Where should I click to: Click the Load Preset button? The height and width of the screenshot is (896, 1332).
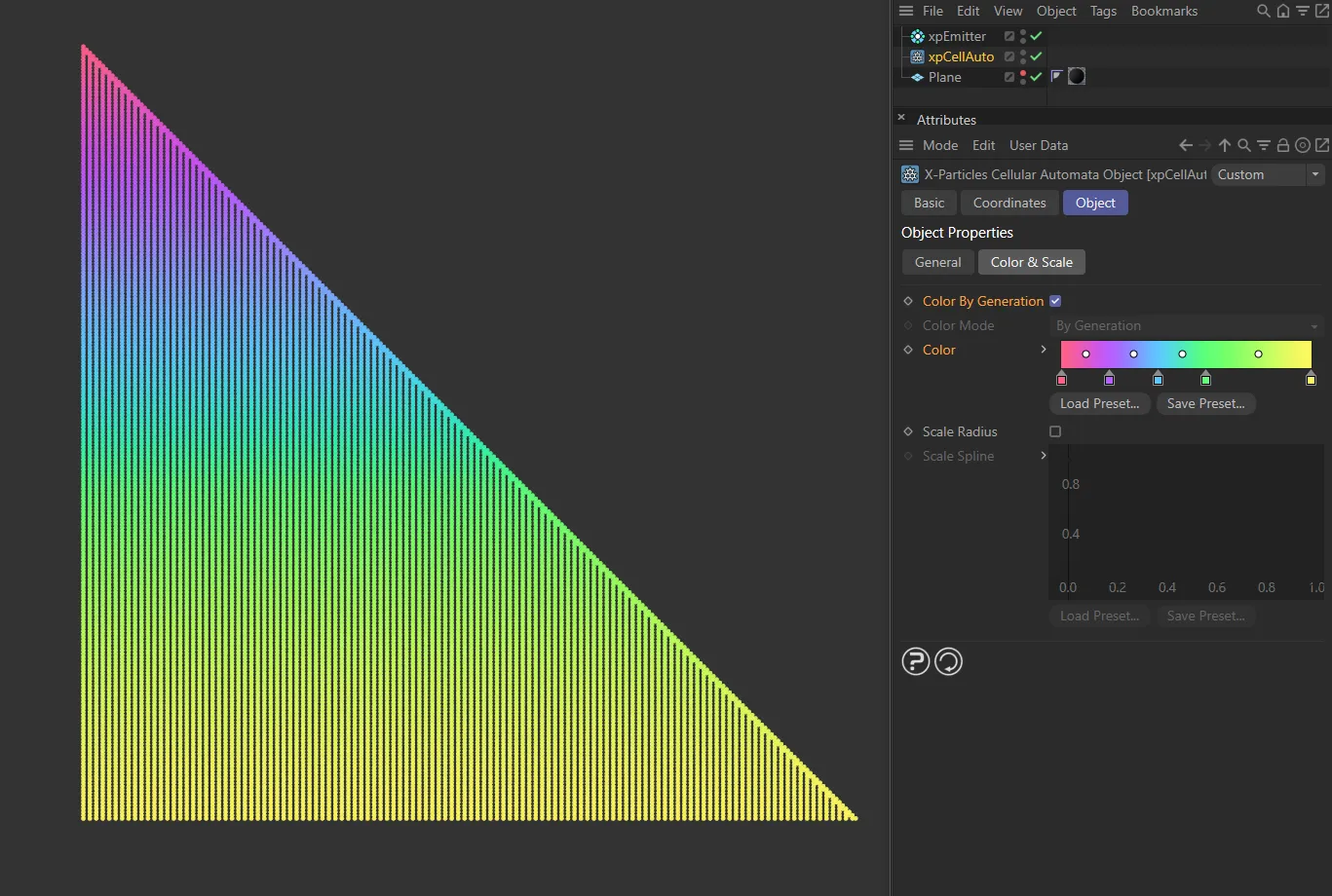pyautogui.click(x=1099, y=403)
